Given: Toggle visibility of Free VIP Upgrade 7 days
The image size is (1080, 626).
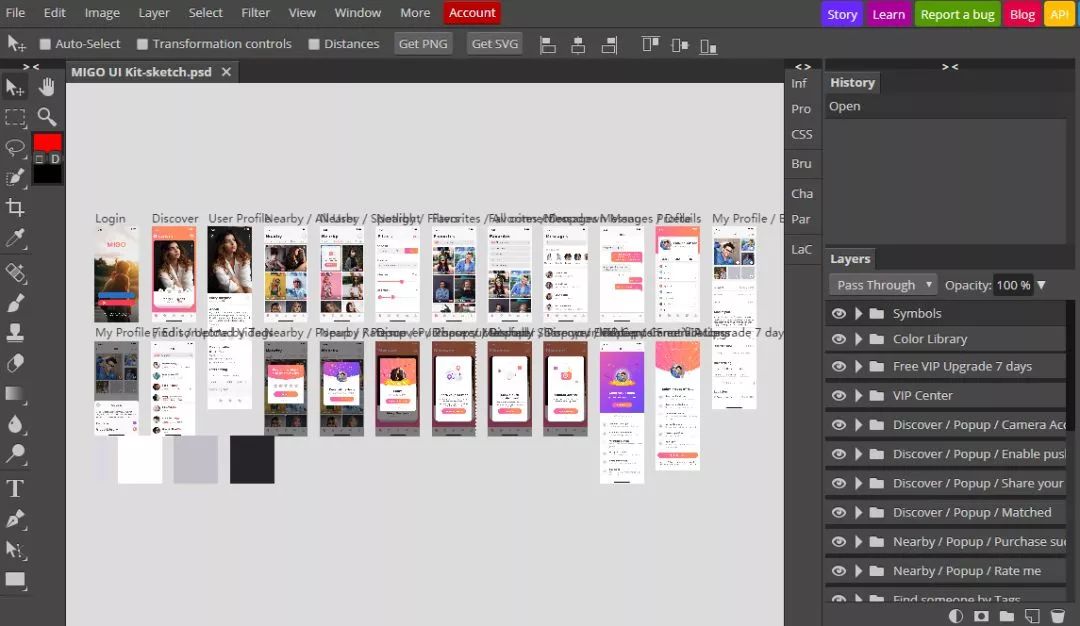Looking at the screenshot, I should pos(838,366).
